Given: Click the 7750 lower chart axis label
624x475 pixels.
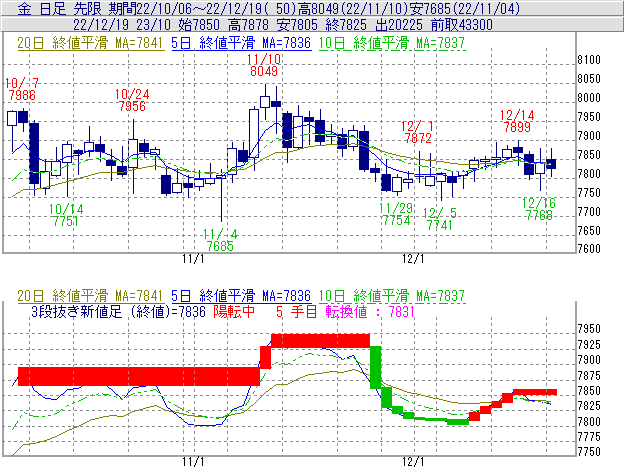Looking at the screenshot, I should tap(589, 452).
